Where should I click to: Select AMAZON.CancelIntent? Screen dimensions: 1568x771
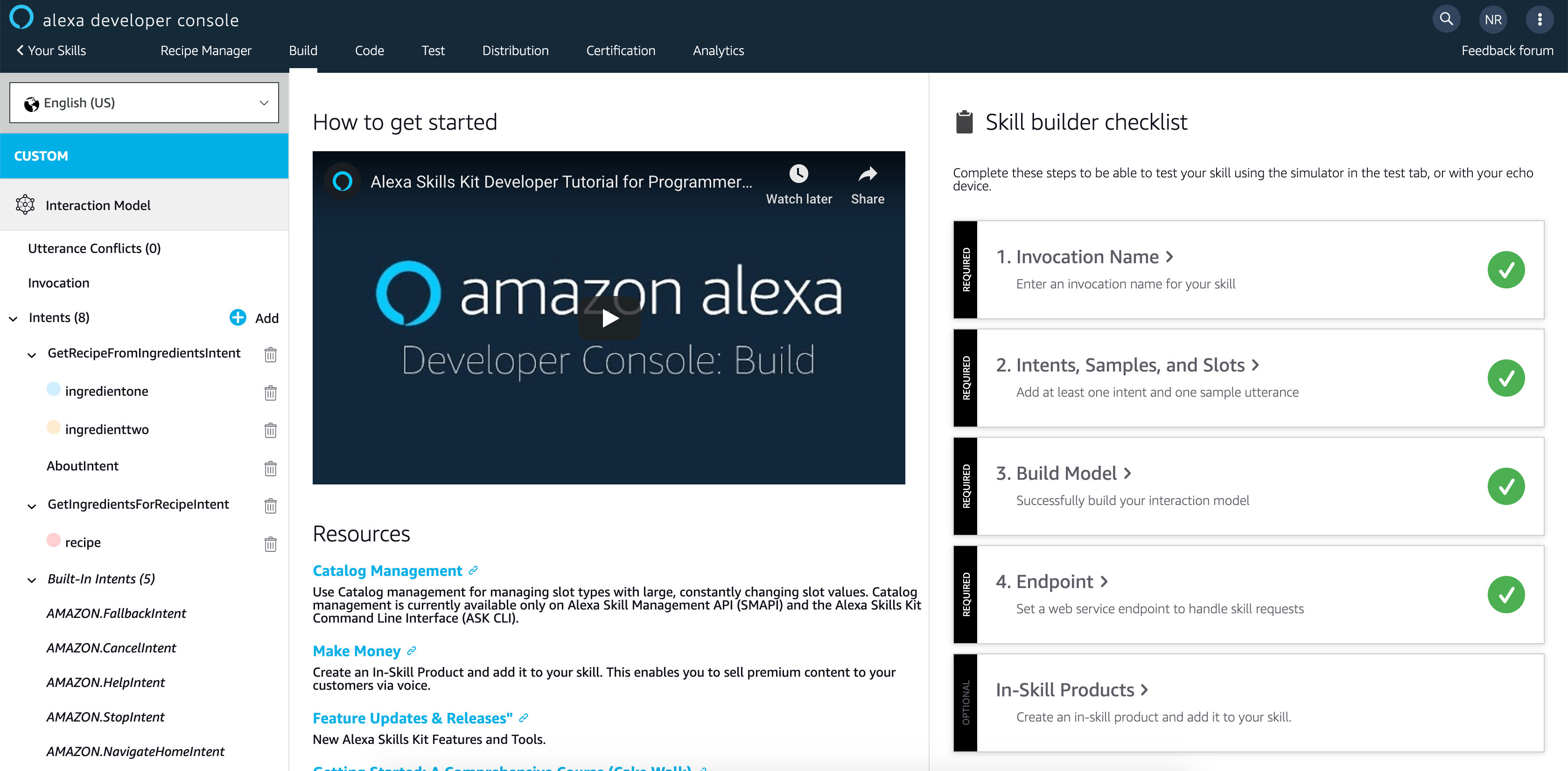pos(112,648)
